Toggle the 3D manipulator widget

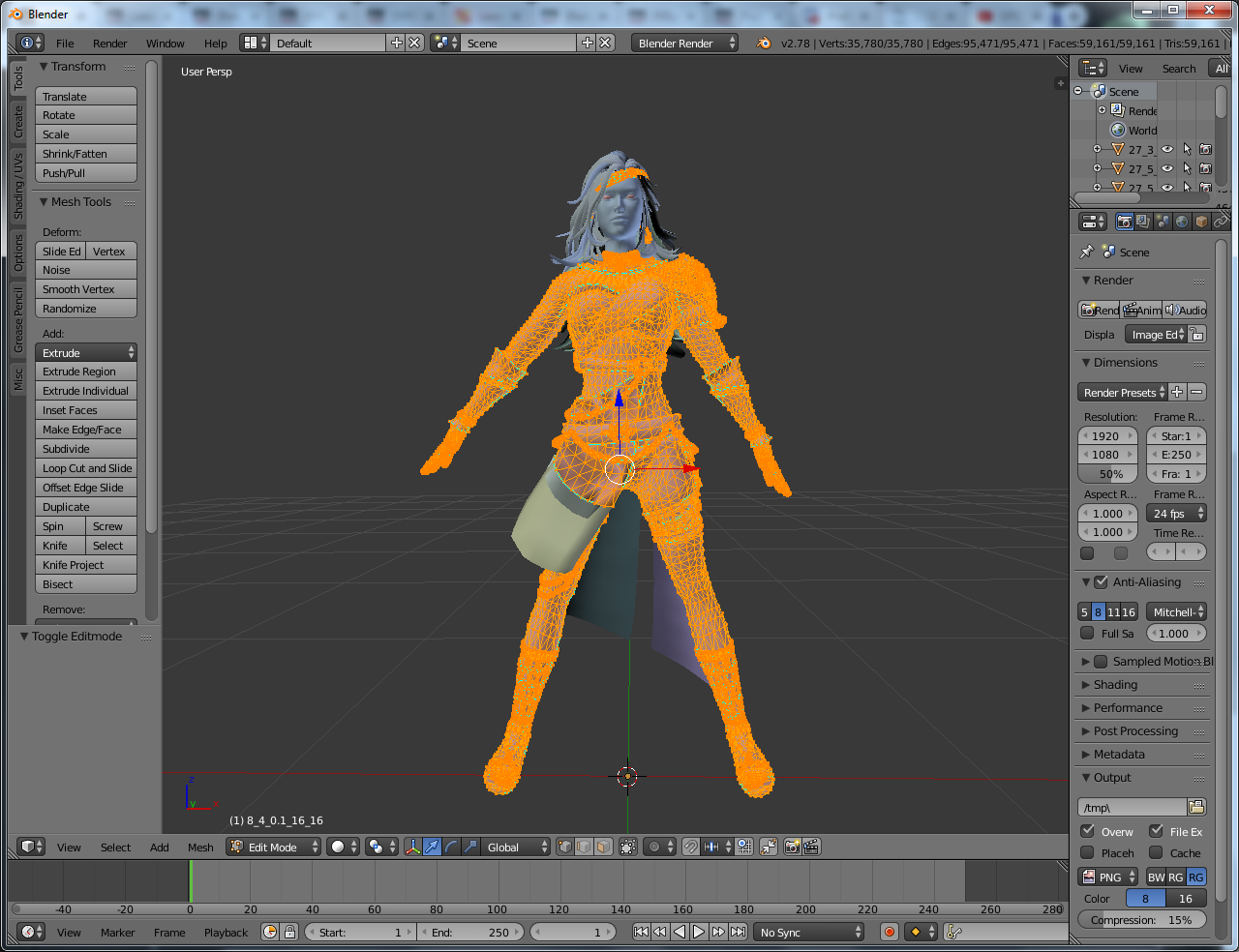point(413,847)
